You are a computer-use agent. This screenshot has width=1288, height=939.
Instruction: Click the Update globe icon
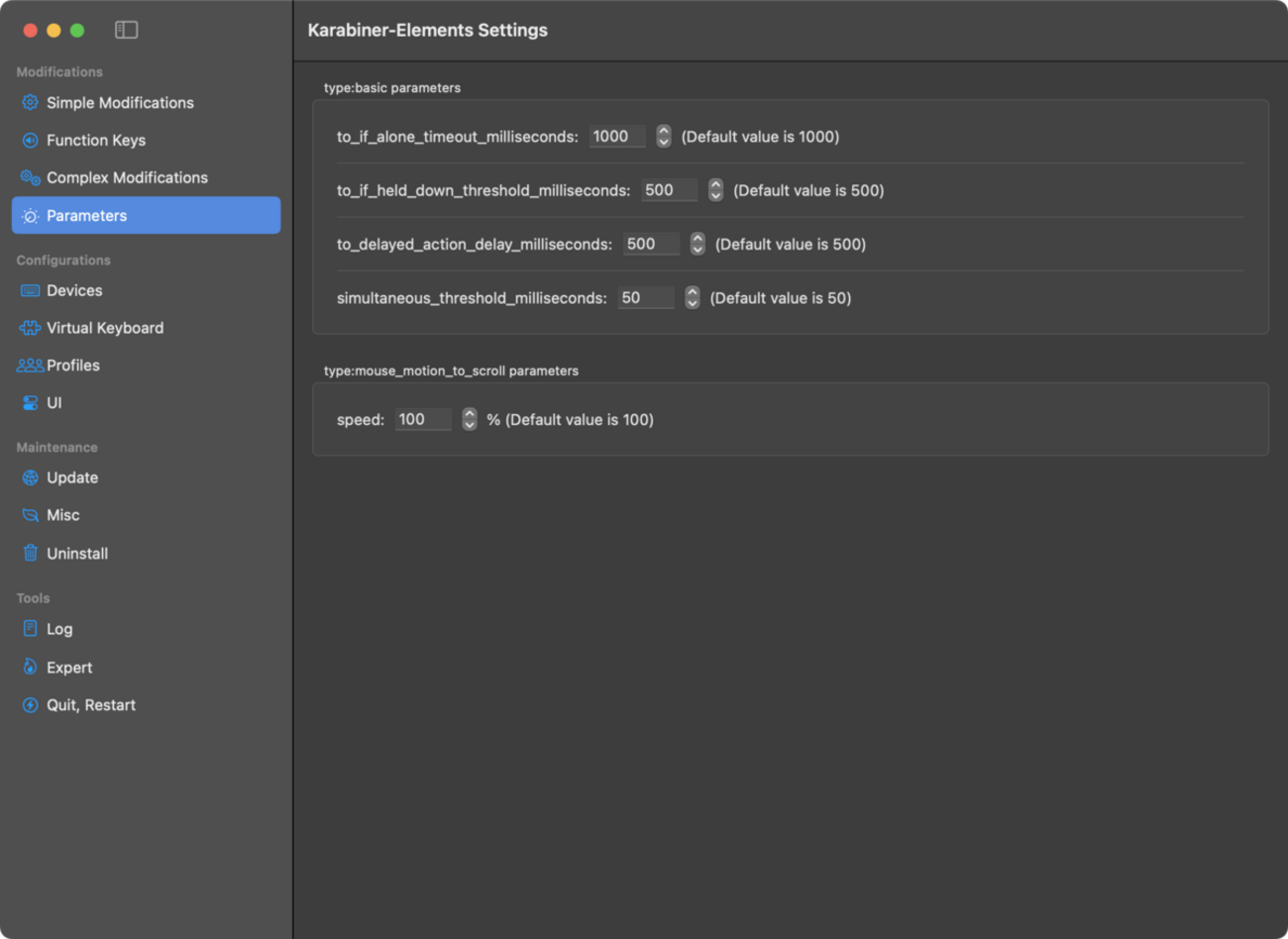pos(30,477)
